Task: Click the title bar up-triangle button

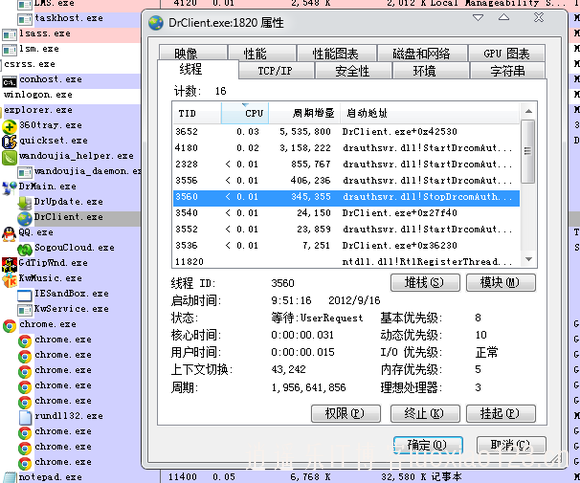Action: (503, 17)
